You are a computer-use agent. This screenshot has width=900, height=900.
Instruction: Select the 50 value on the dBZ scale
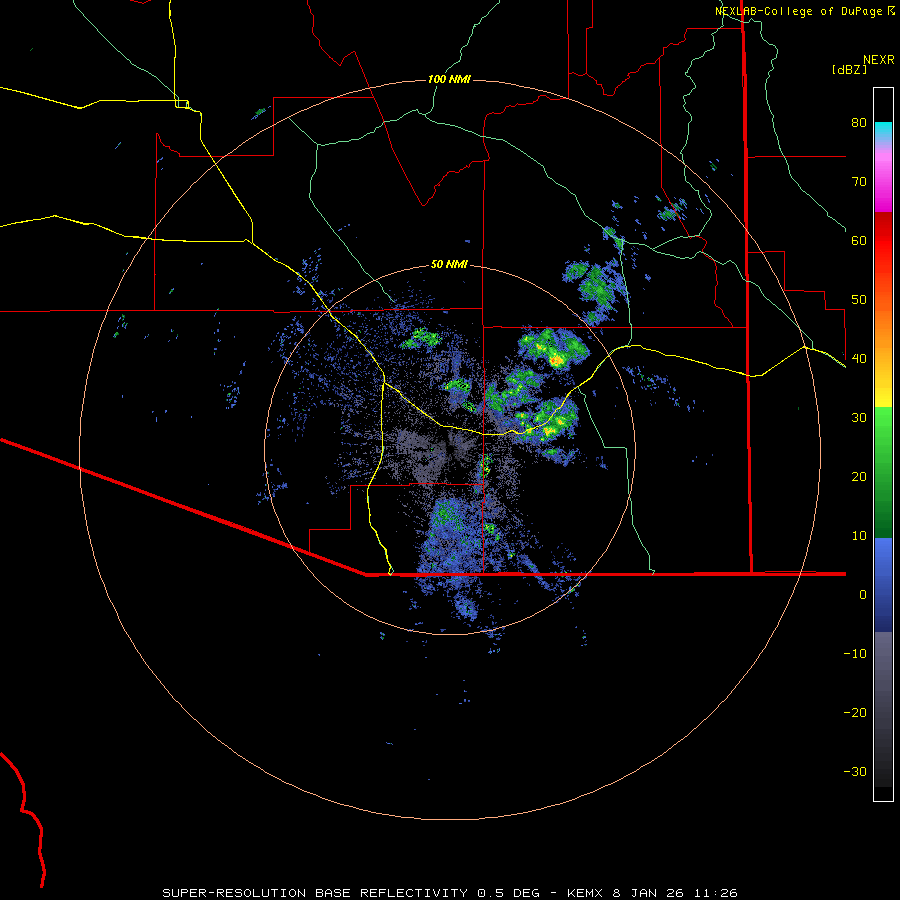[x=859, y=300]
